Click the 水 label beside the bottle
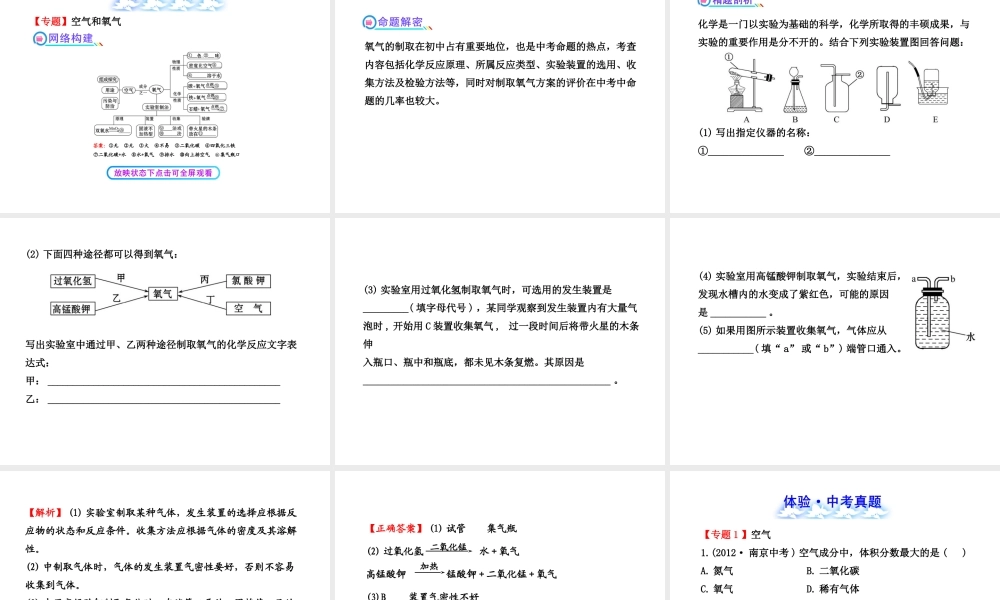The width and height of the screenshot is (1000, 600). (x=970, y=337)
